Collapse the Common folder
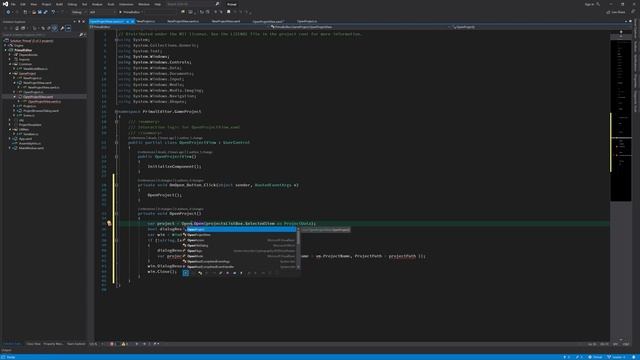This screenshot has height=360, width=640. point(10,64)
